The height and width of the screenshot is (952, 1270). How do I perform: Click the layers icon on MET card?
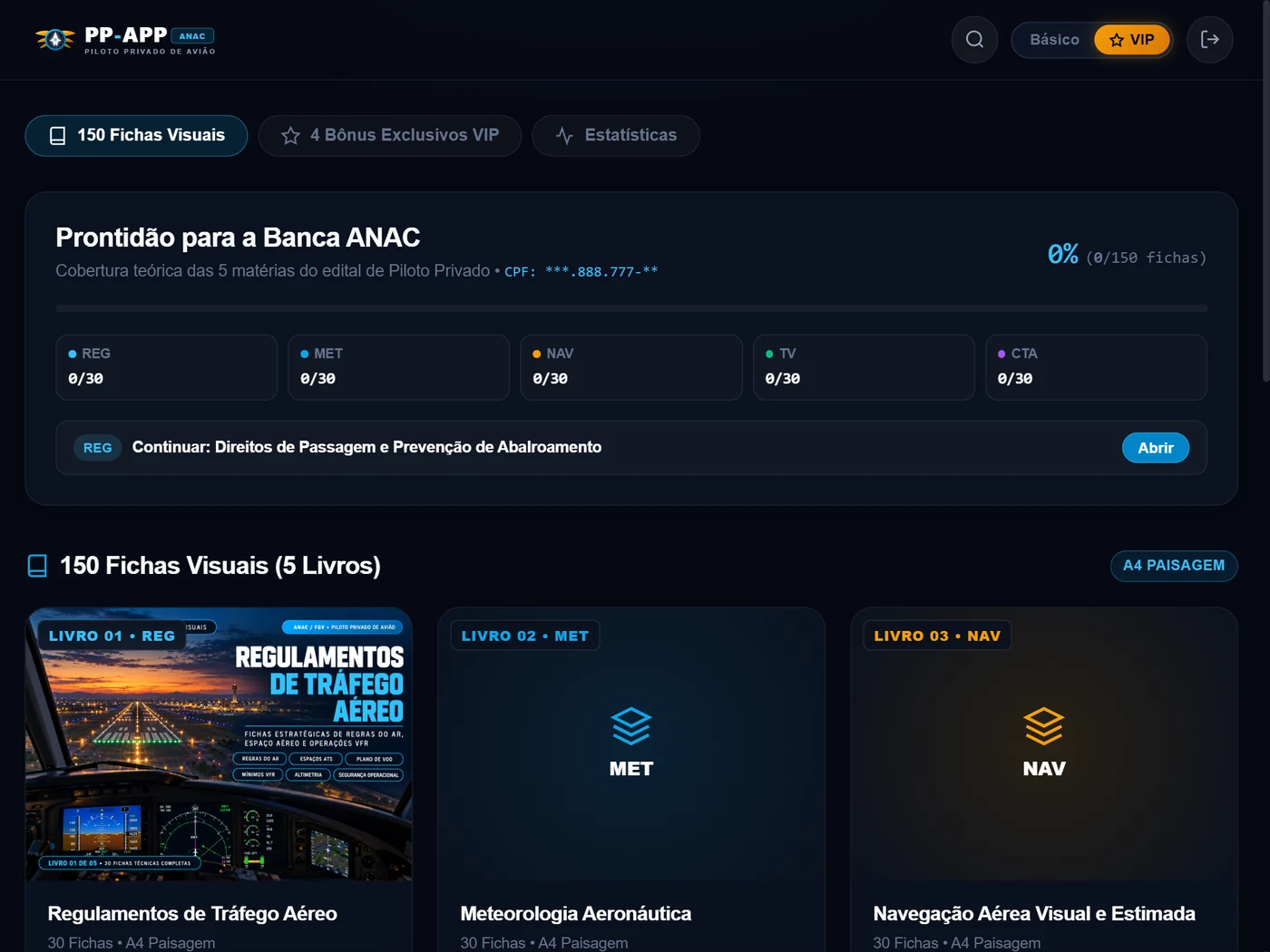pyautogui.click(x=631, y=726)
